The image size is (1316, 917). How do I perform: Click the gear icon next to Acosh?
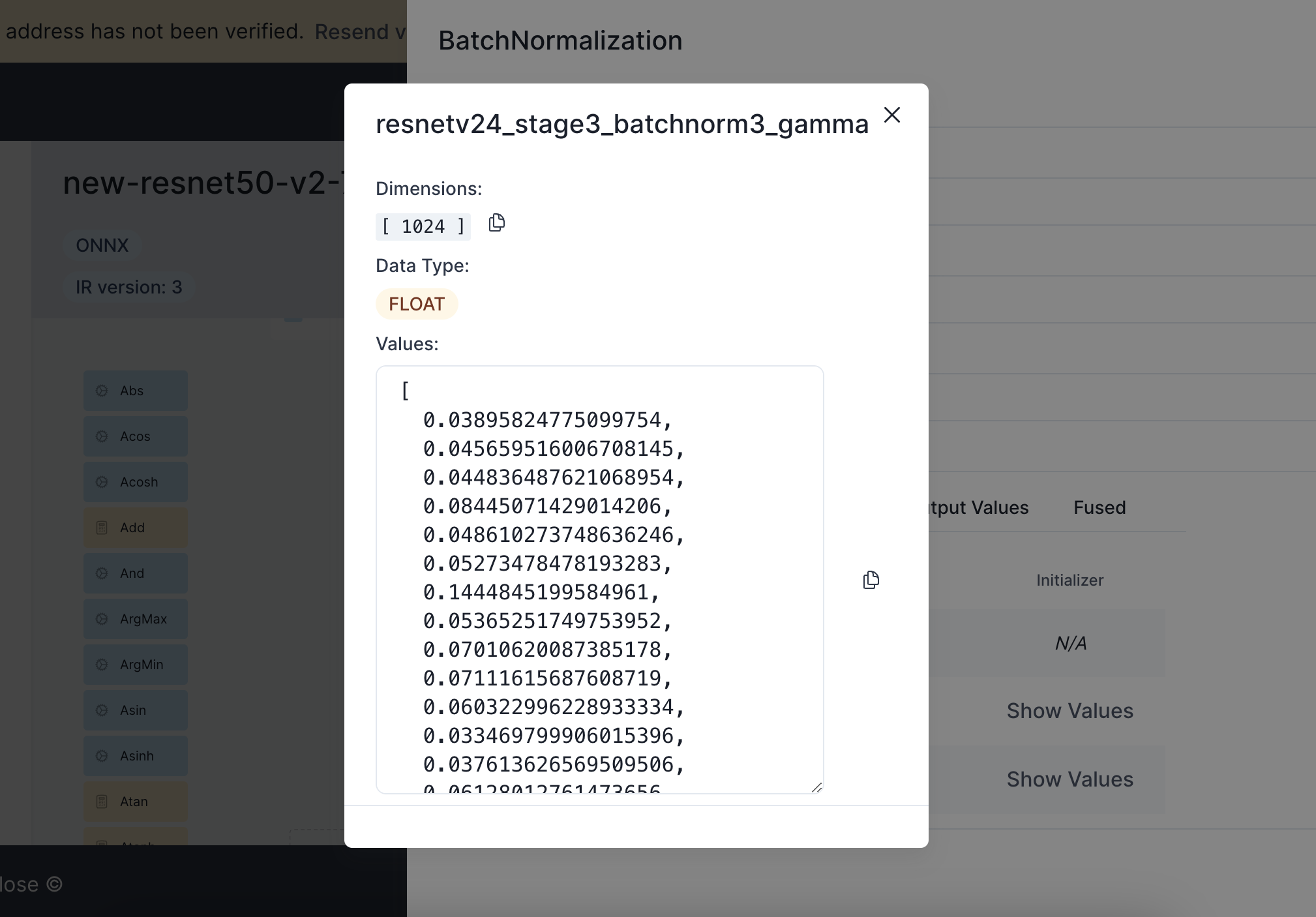102,481
